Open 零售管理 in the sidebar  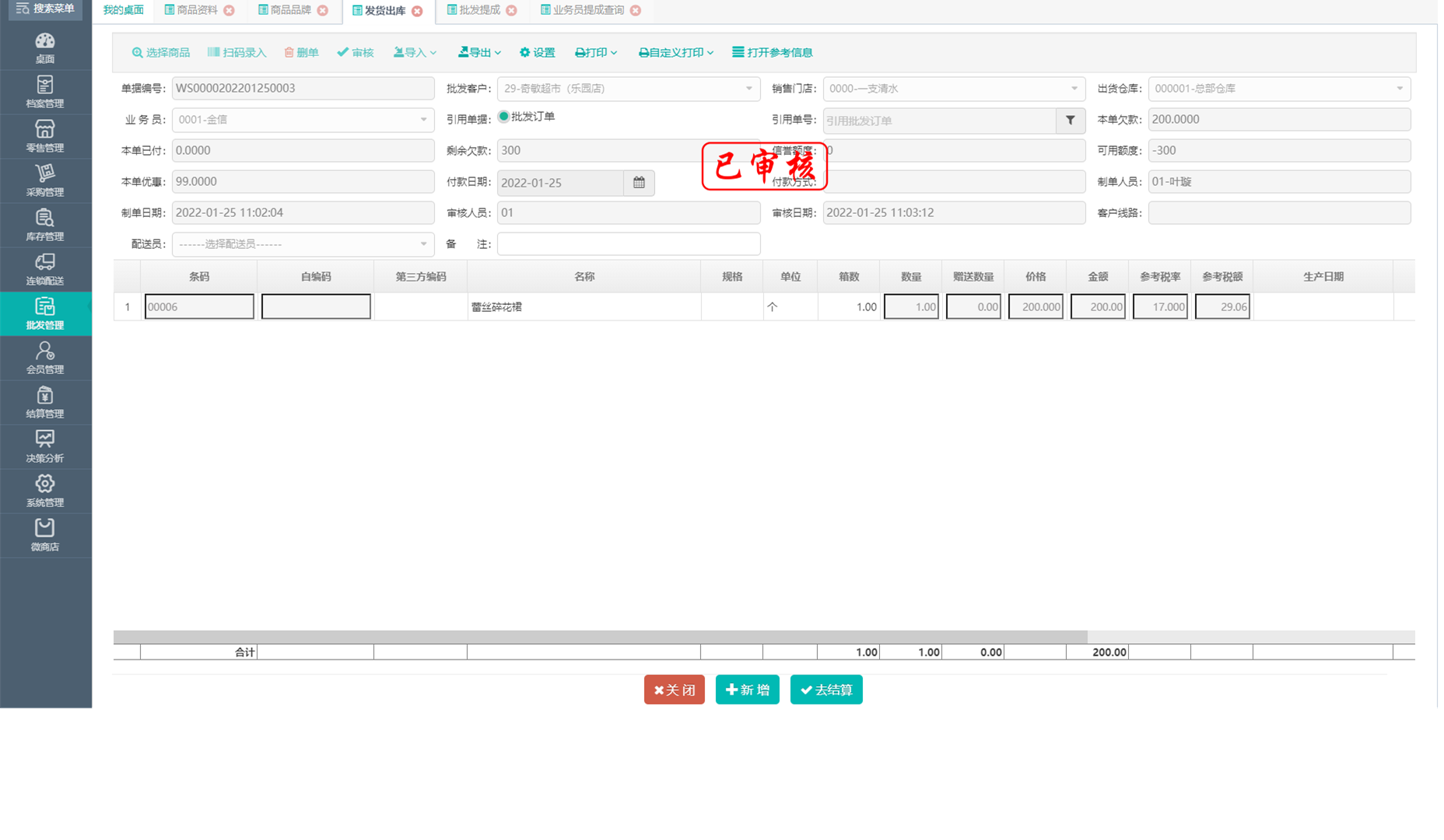pyautogui.click(x=45, y=136)
